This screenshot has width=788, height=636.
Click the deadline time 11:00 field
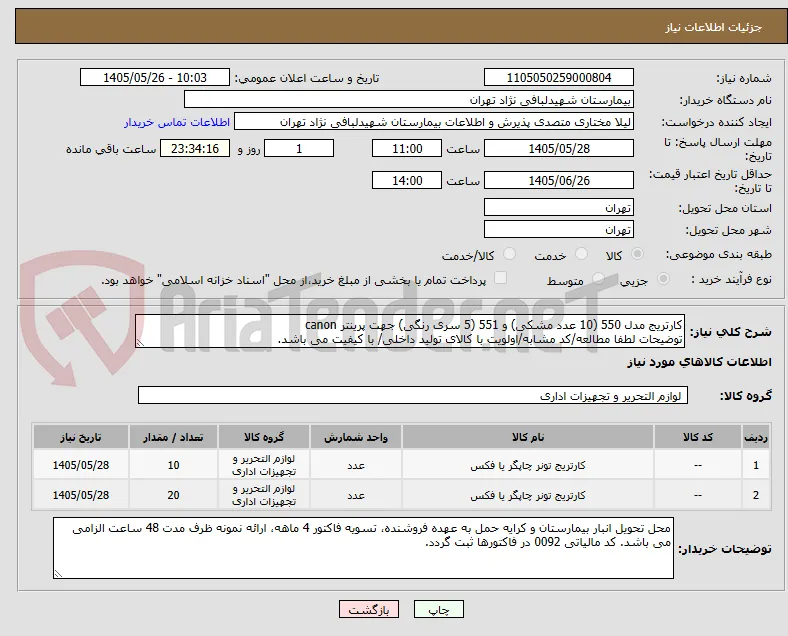(x=407, y=148)
